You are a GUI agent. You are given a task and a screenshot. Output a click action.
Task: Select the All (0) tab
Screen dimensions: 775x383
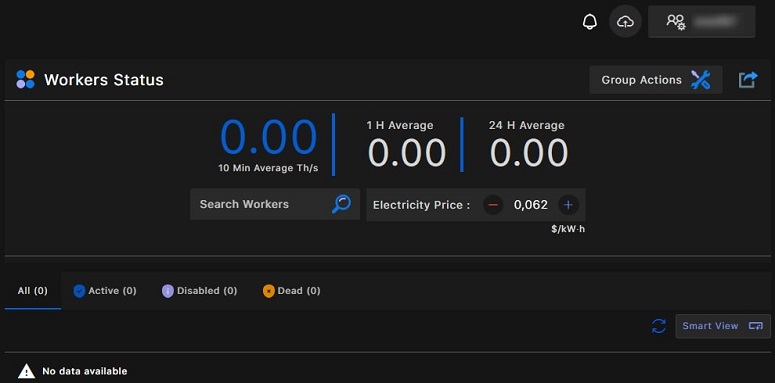tap(33, 291)
